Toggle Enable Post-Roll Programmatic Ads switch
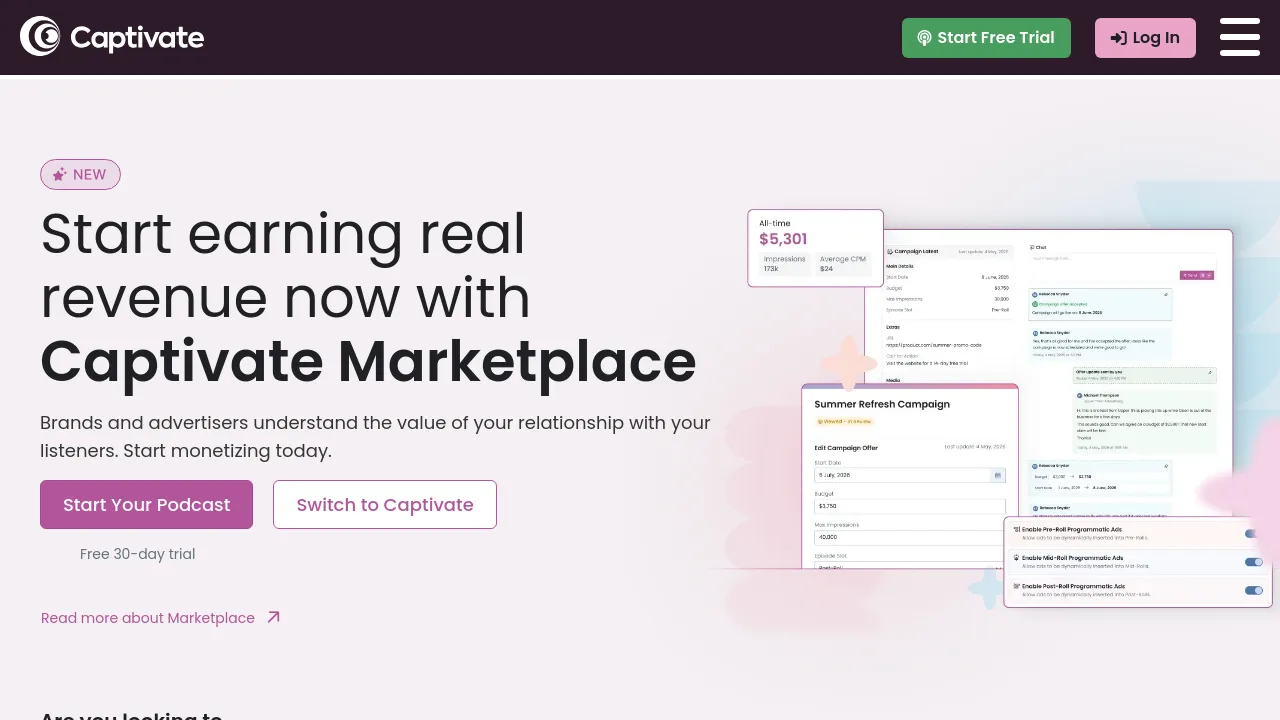This screenshot has height=720, width=1280. (x=1253, y=590)
